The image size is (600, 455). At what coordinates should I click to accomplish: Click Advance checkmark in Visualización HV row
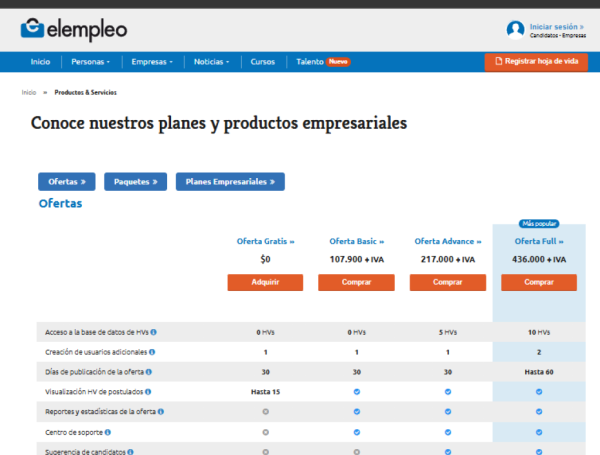448,391
